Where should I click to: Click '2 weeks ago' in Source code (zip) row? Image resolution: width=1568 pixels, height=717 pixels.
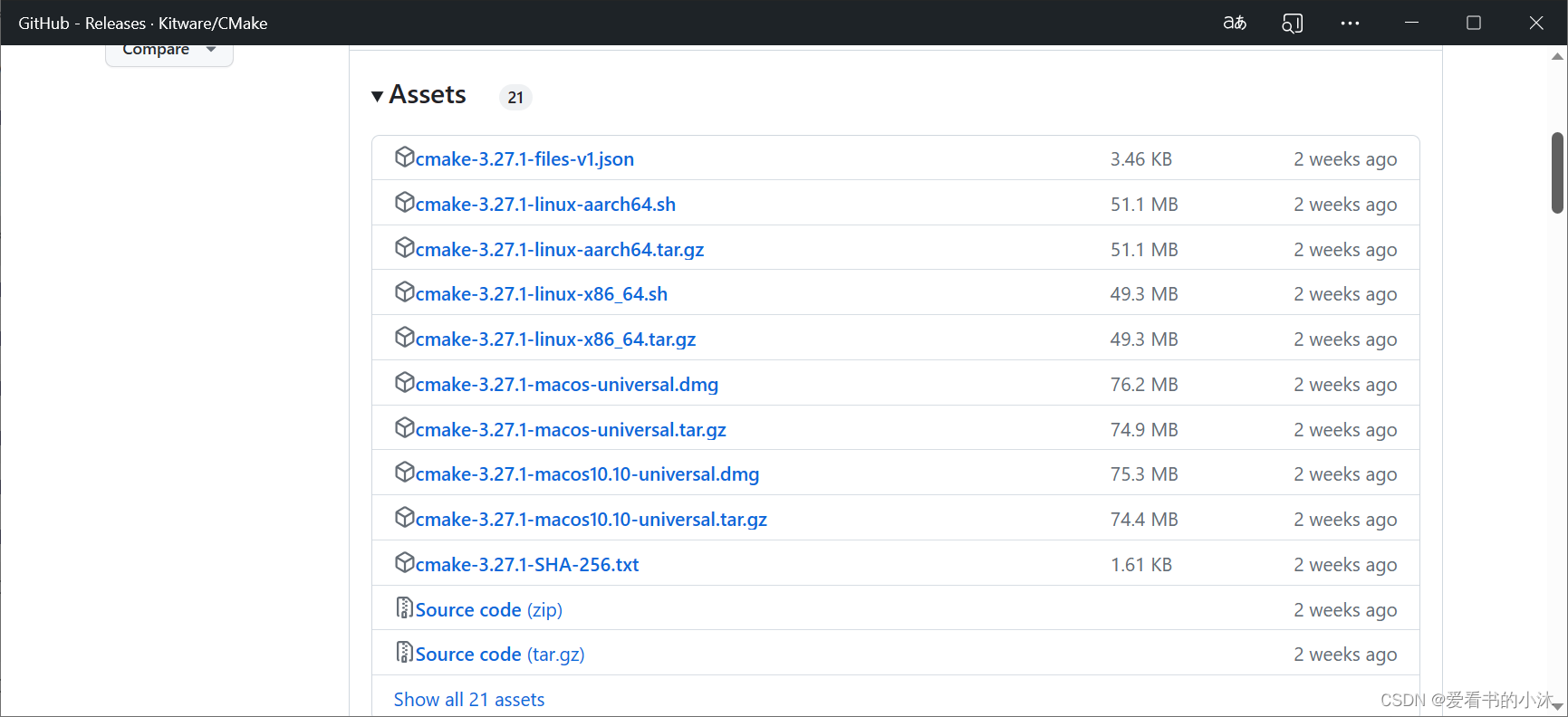pyautogui.click(x=1345, y=609)
